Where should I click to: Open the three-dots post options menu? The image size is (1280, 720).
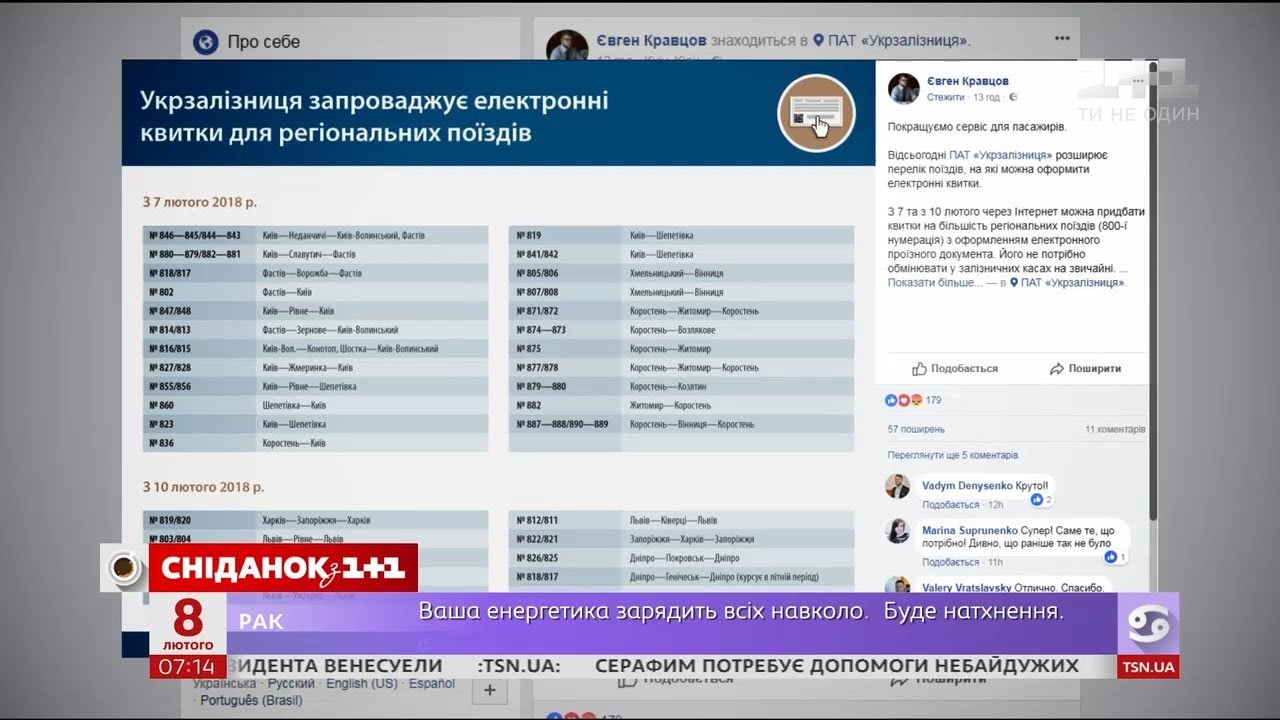tap(1062, 39)
